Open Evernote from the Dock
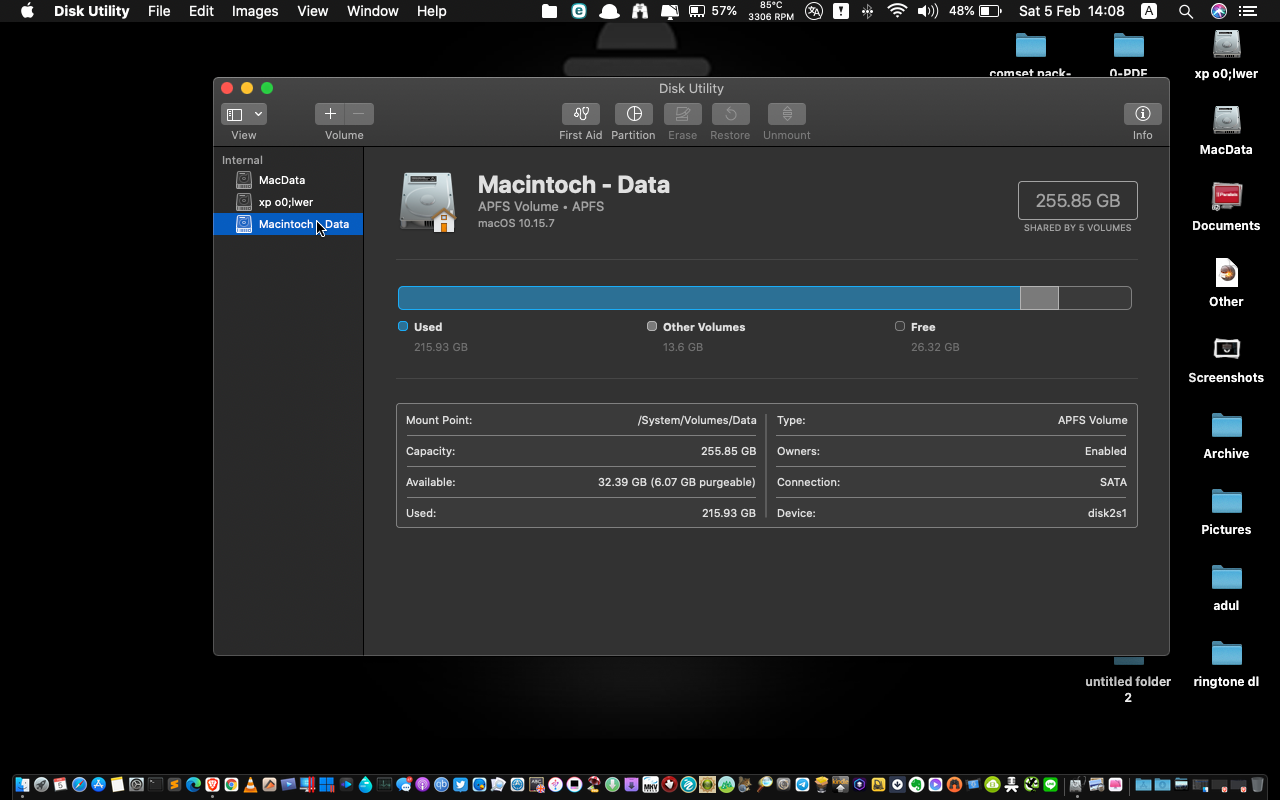This screenshot has height=800, width=1280. 916,785
